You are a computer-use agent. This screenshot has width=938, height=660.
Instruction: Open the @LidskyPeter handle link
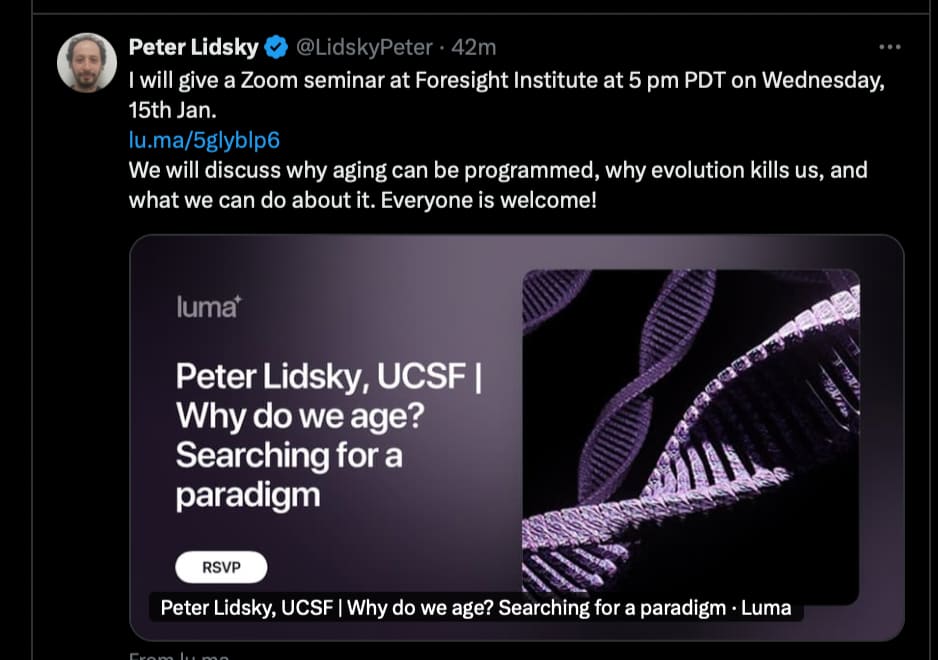point(364,47)
